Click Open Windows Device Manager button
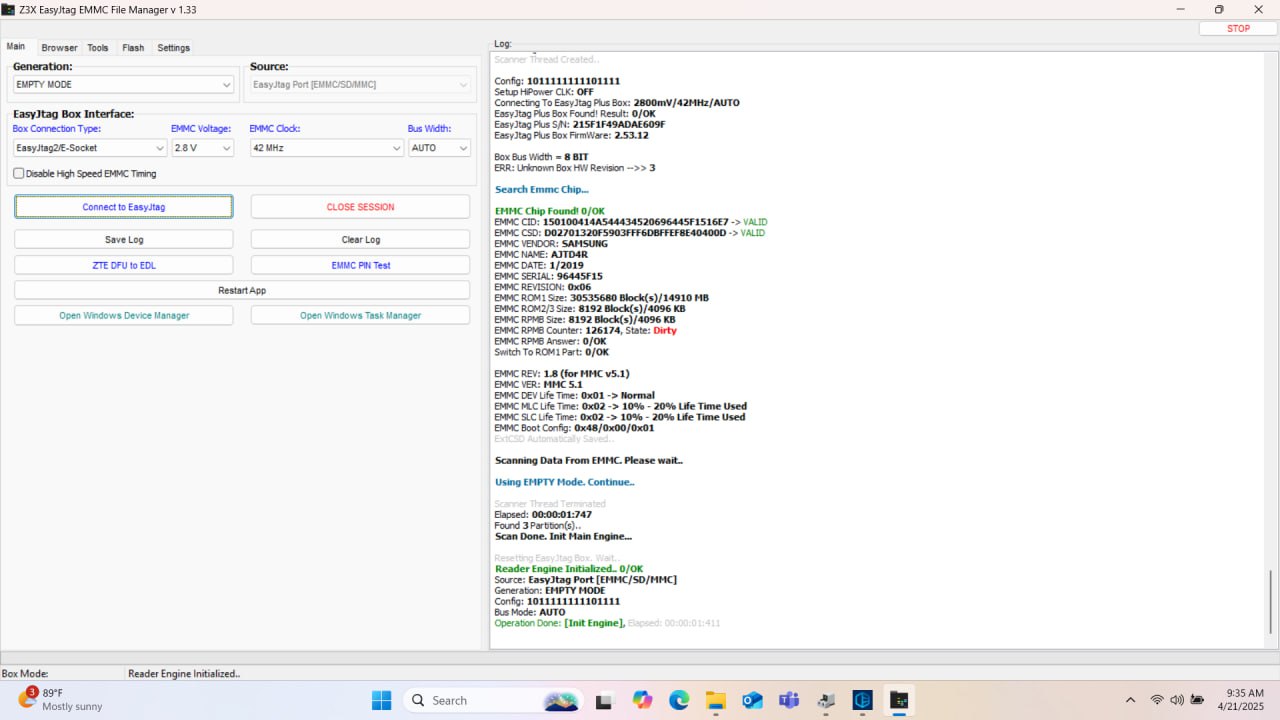The image size is (1280, 720). (x=124, y=315)
